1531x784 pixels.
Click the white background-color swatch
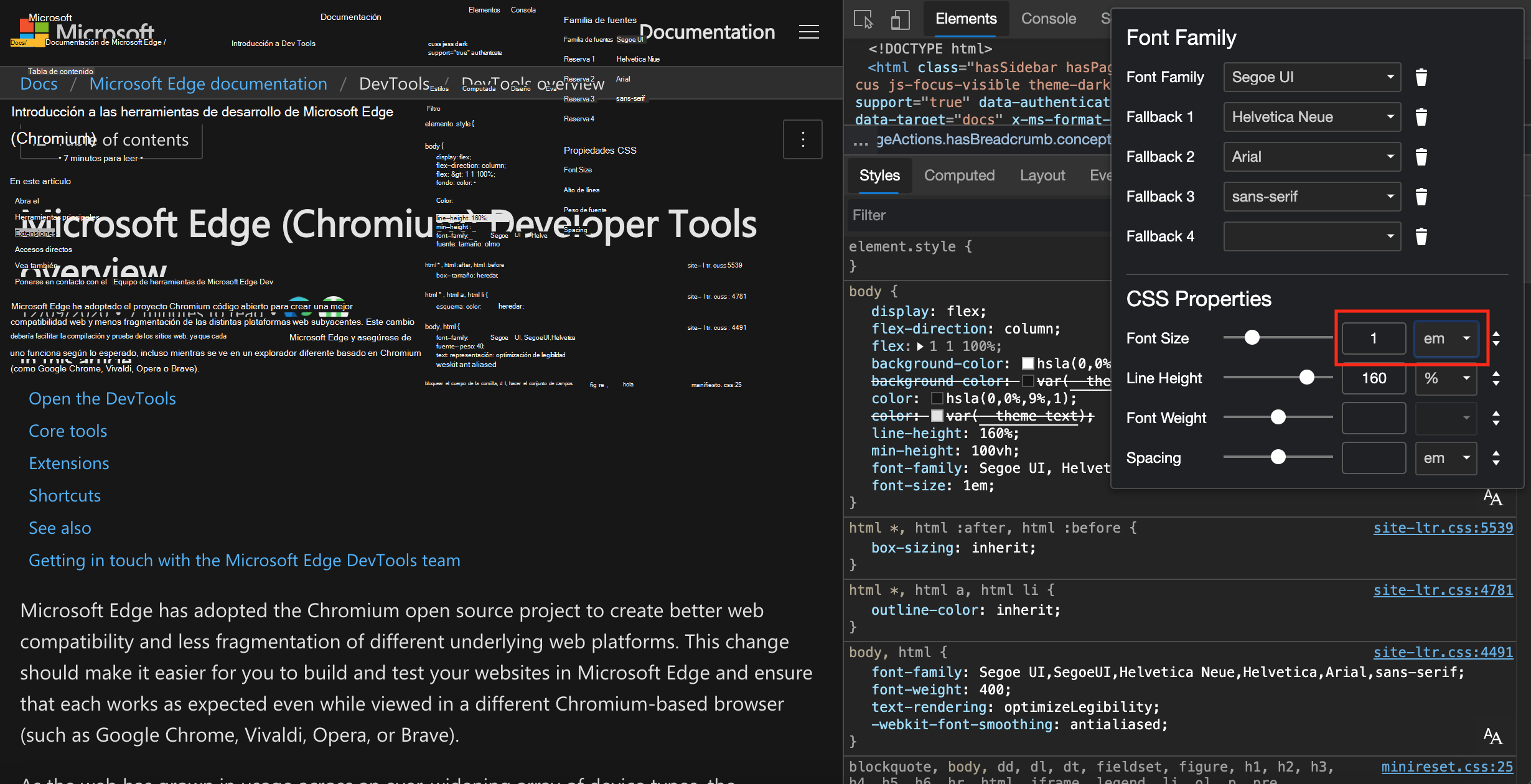pyautogui.click(x=1028, y=363)
